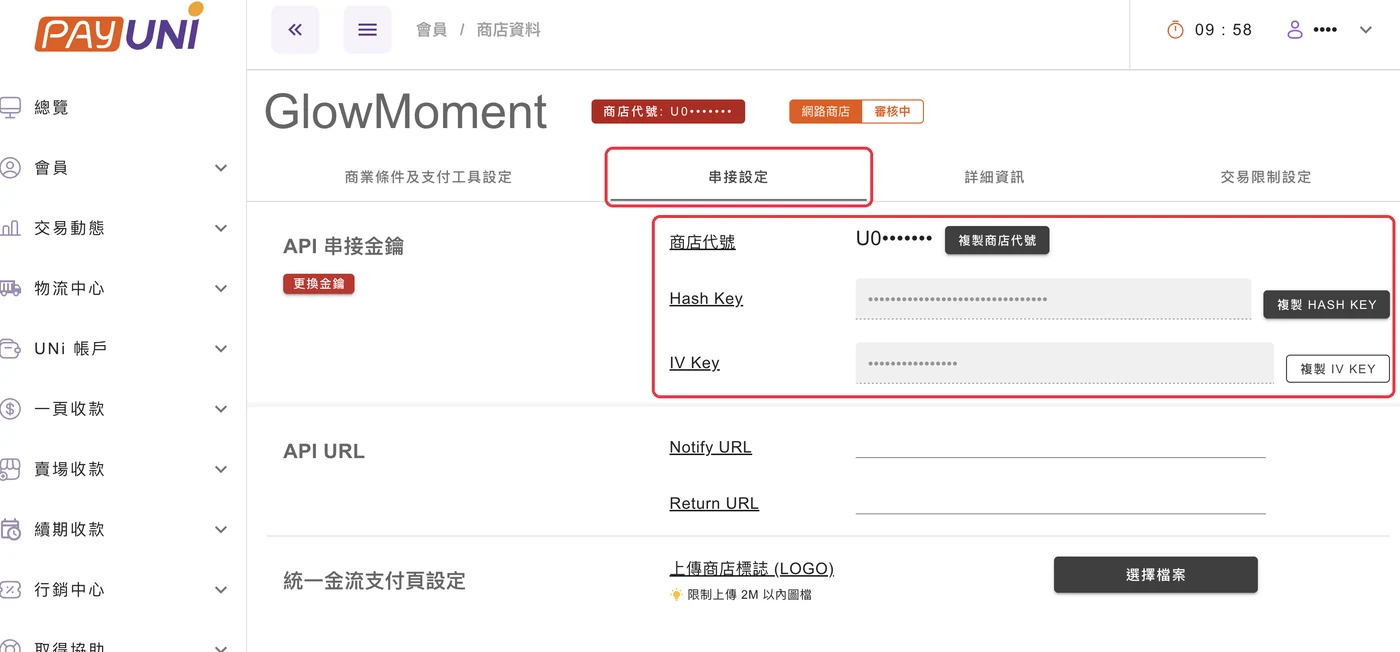Expand the 交易動態 menu chevron

coord(221,228)
